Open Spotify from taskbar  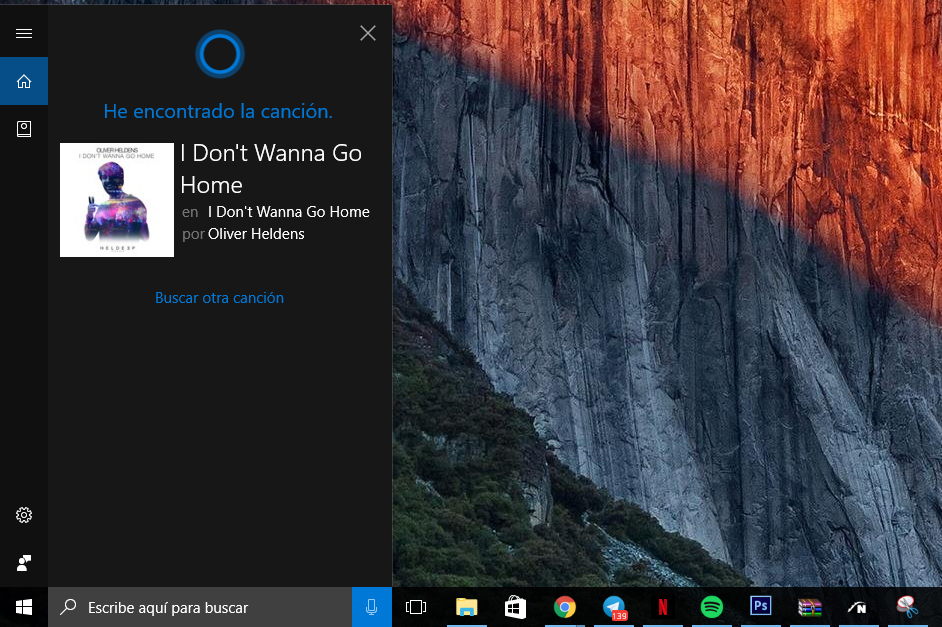[x=712, y=607]
